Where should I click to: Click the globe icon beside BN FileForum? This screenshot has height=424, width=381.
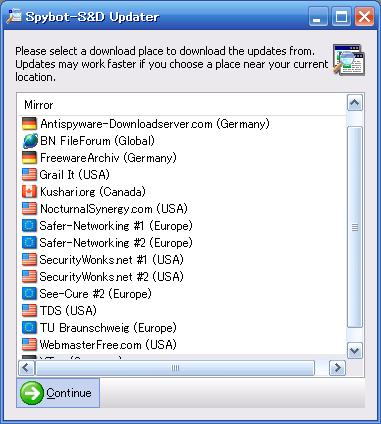pos(30,141)
